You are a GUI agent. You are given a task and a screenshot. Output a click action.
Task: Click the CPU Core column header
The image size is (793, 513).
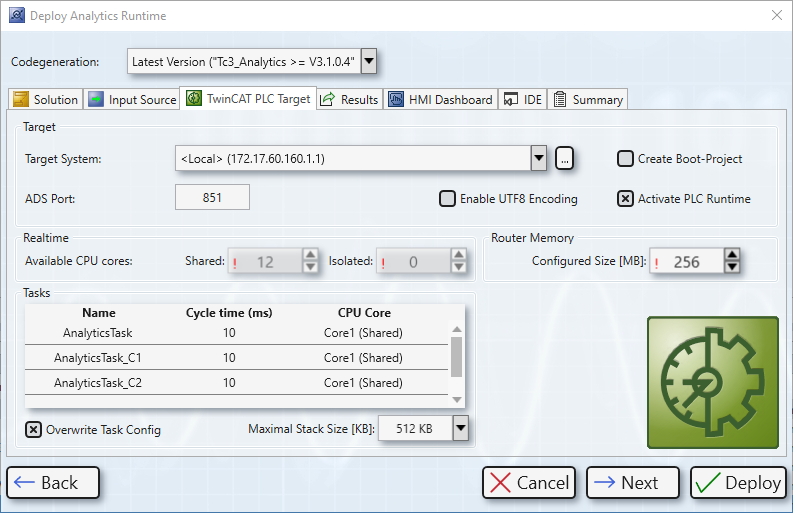click(x=364, y=313)
